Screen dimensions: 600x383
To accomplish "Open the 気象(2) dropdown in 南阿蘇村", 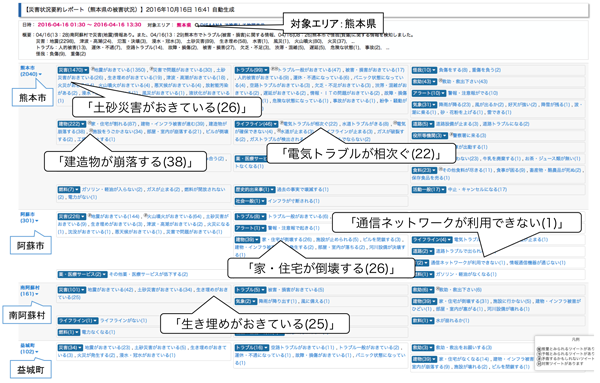I will click(246, 302).
